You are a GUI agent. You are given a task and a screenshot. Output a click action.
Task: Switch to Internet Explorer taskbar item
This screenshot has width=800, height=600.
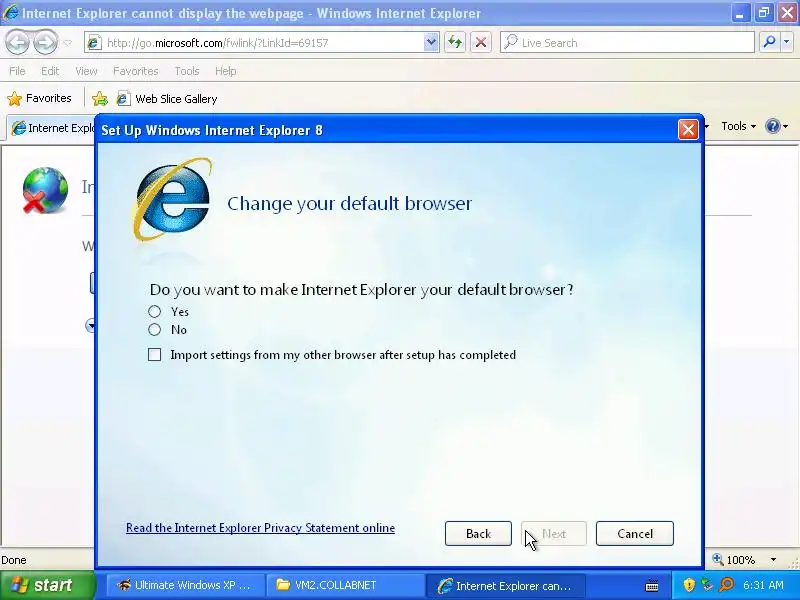tap(505, 585)
